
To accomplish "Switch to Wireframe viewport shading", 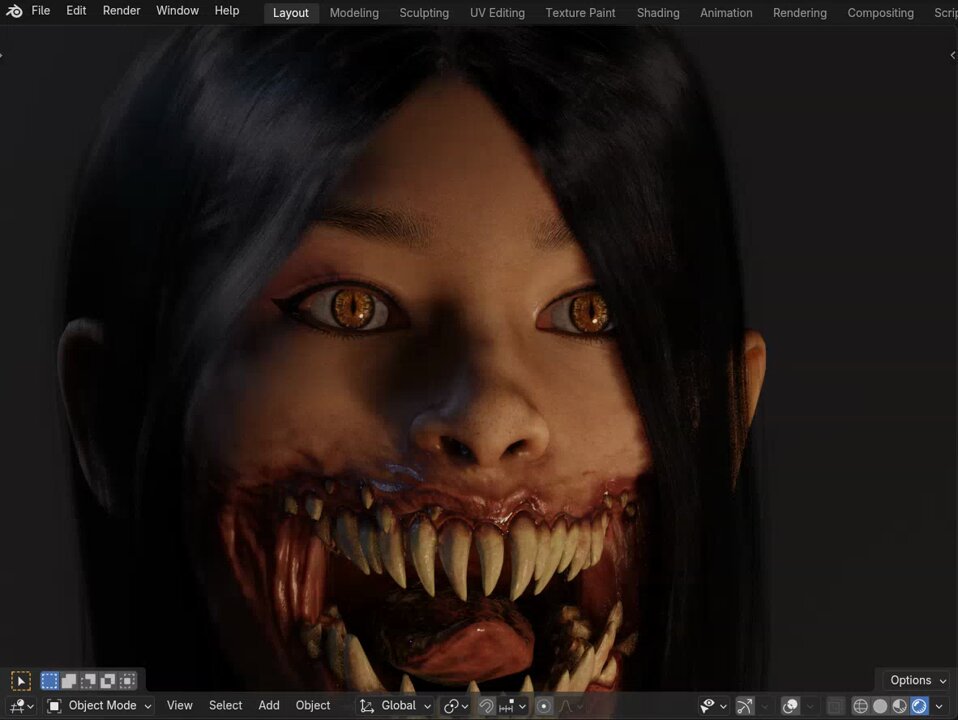I will coord(860,706).
